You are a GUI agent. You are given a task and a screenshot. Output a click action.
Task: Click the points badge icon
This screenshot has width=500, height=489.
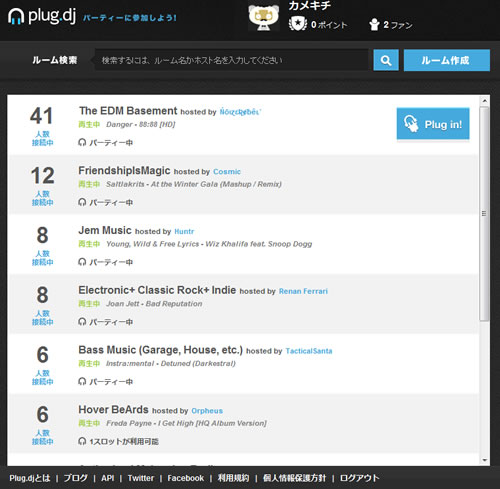298,24
